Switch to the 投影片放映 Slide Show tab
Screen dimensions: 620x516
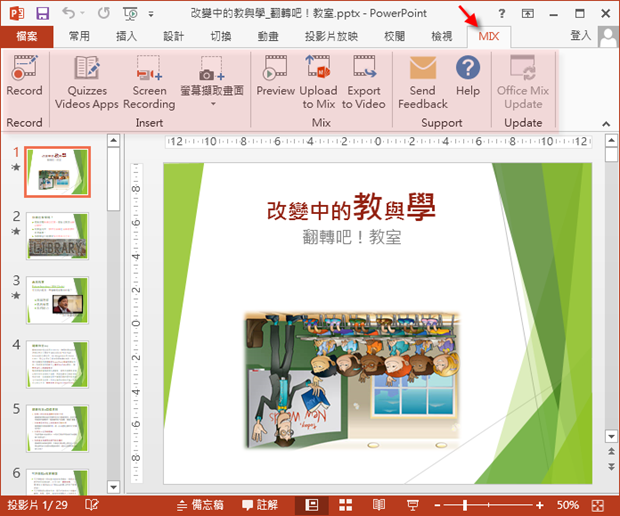[x=331, y=36]
